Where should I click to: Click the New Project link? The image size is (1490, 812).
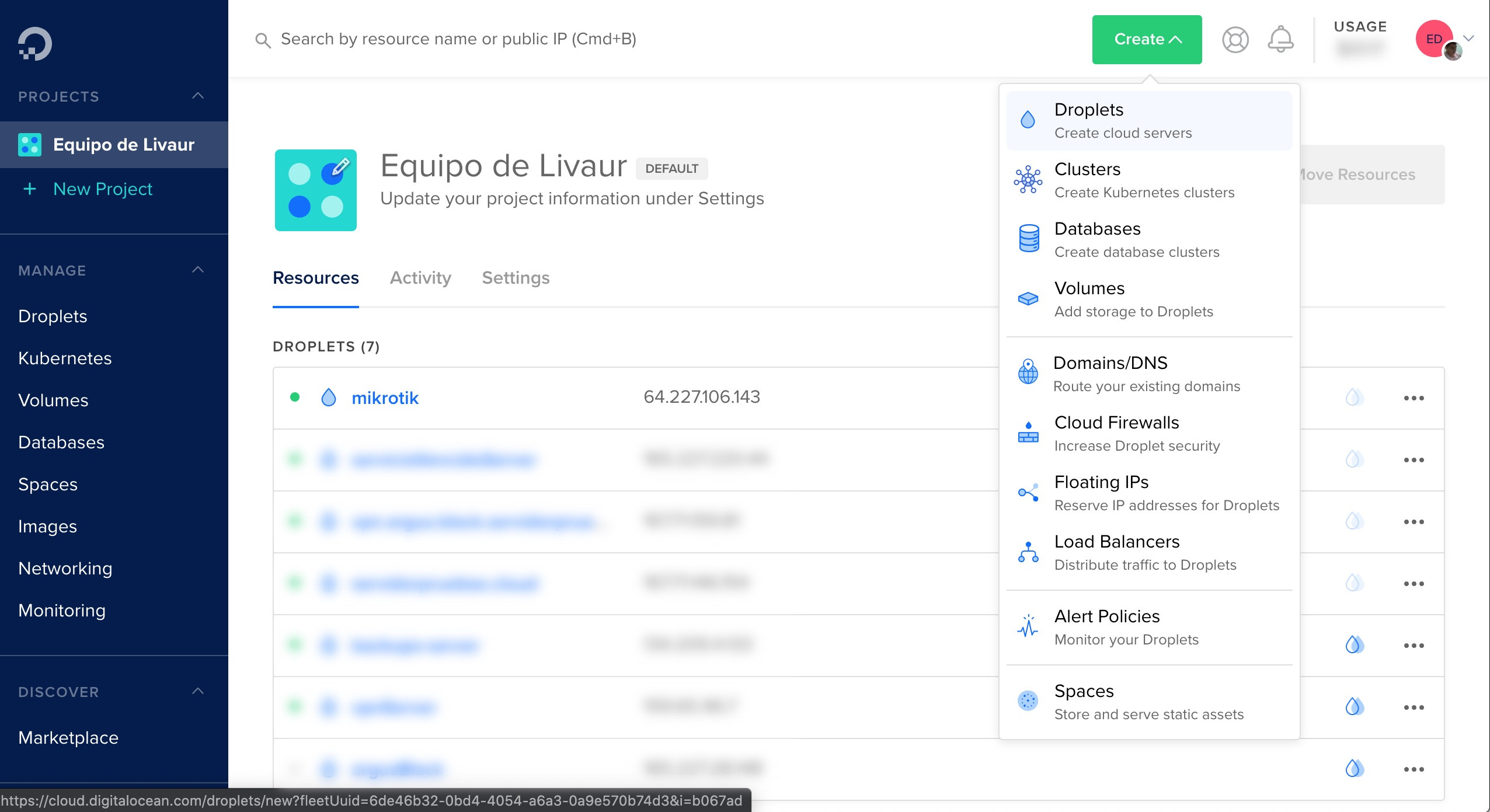pos(103,189)
